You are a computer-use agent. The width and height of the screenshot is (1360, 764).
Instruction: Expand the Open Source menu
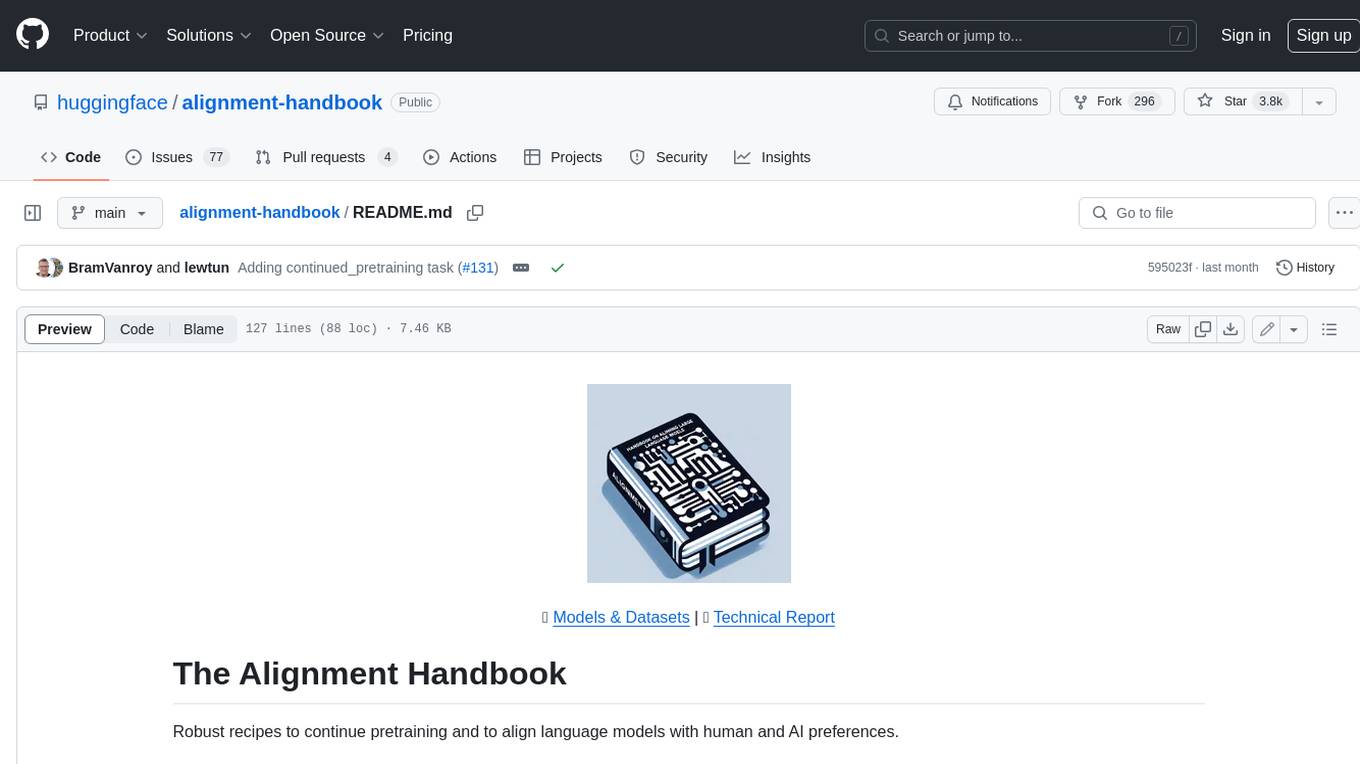327,35
